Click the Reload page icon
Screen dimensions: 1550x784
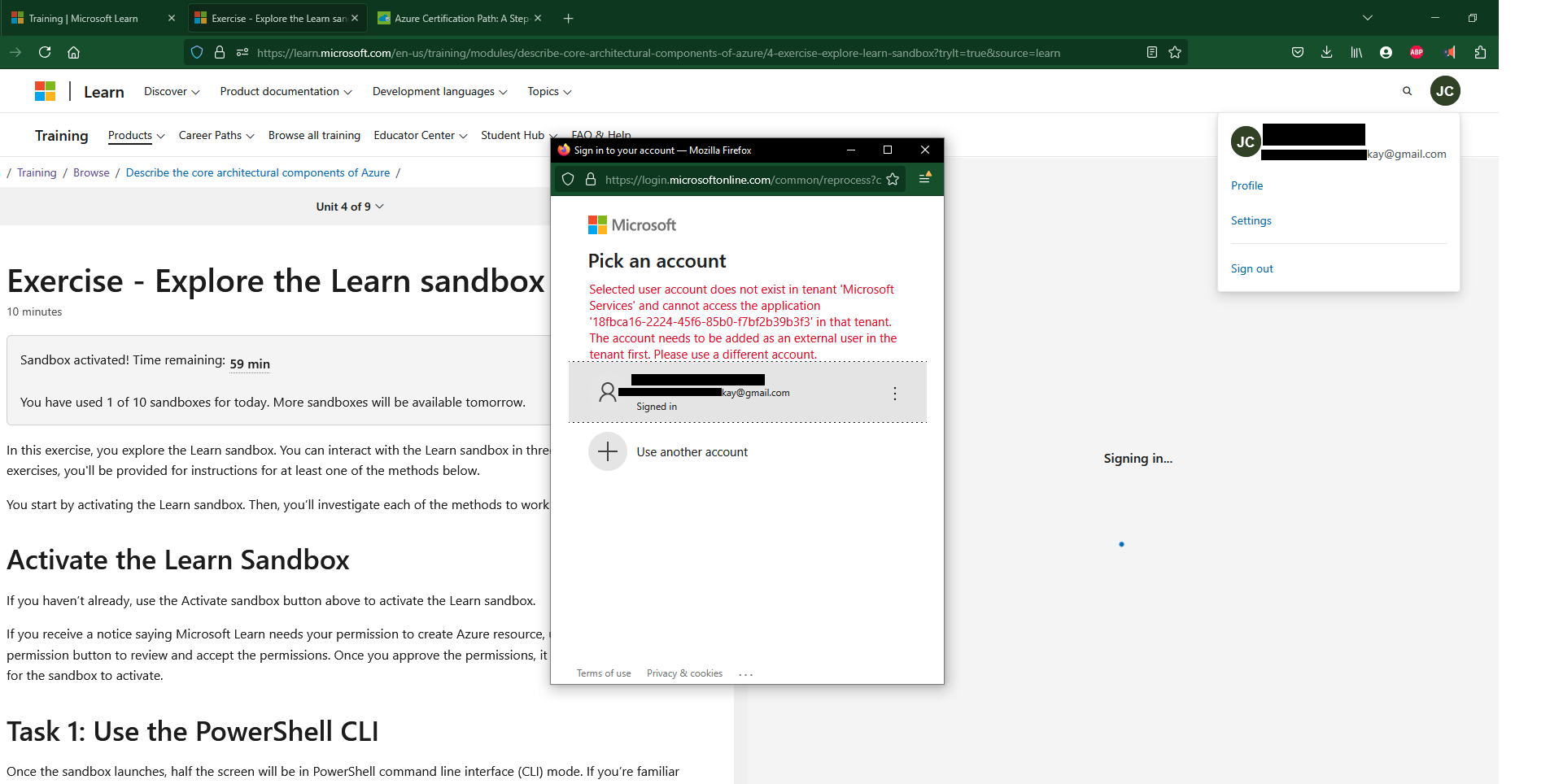pyautogui.click(x=45, y=52)
